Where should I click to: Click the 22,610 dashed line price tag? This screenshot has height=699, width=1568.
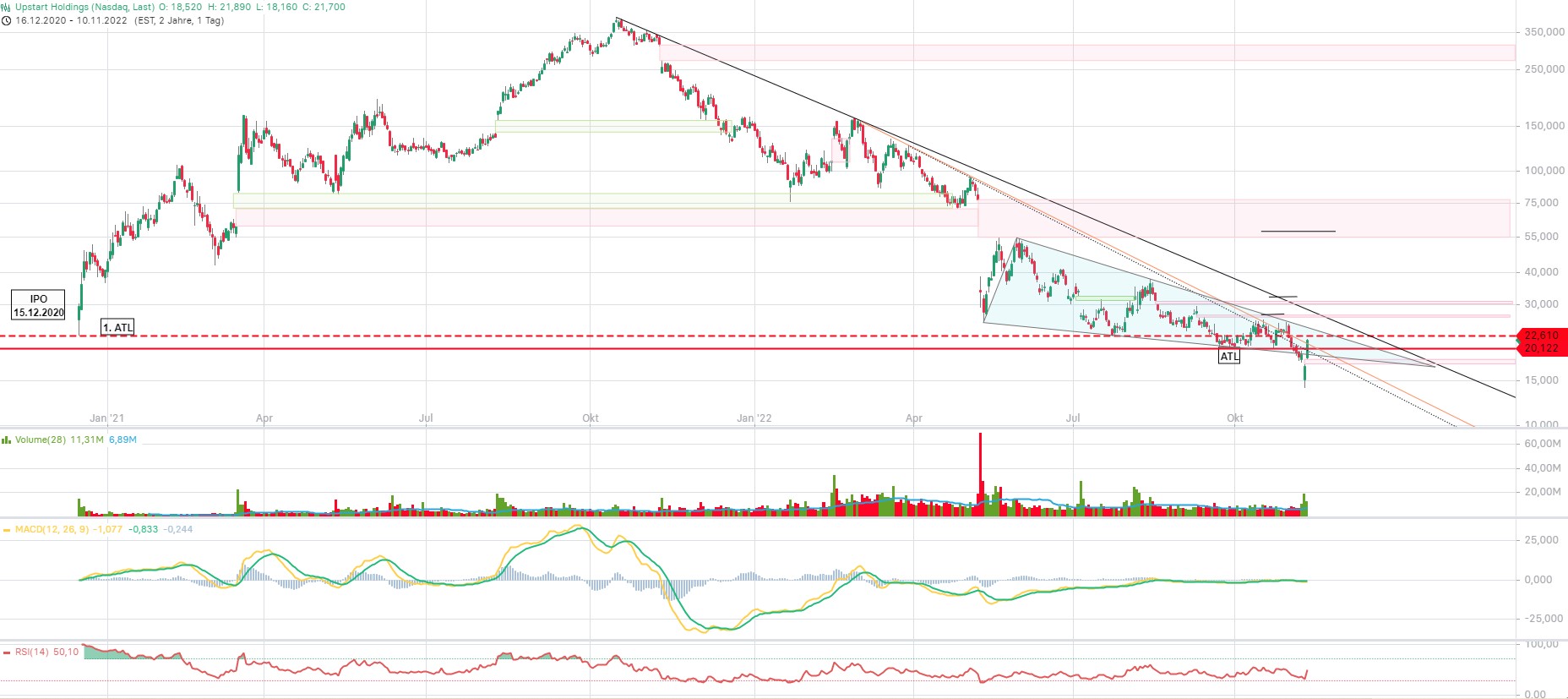(x=1541, y=336)
